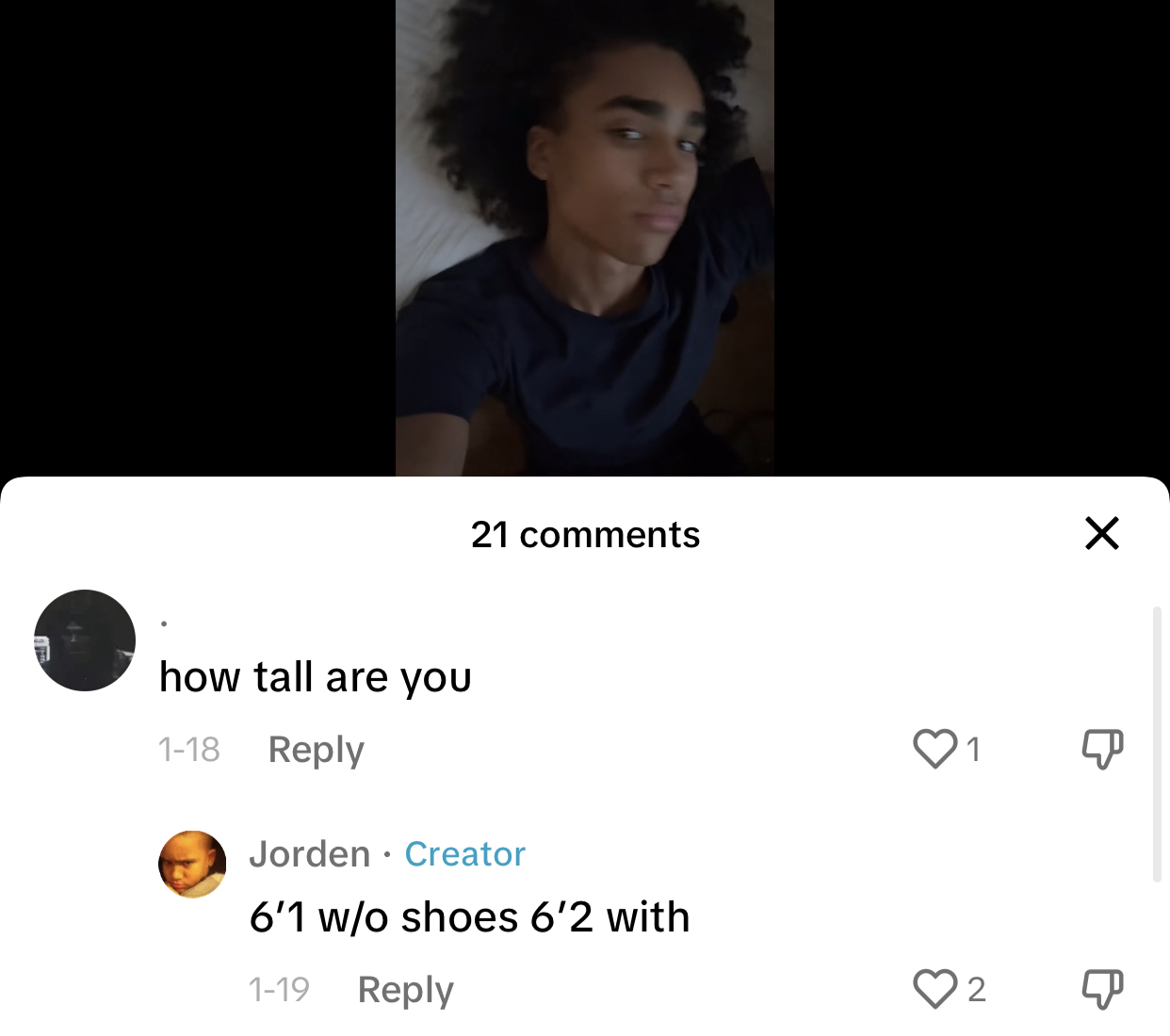Like Jorden's "6'1 w/o shoes" reply
Image resolution: width=1170 pixels, height=1036 pixels.
tap(934, 990)
